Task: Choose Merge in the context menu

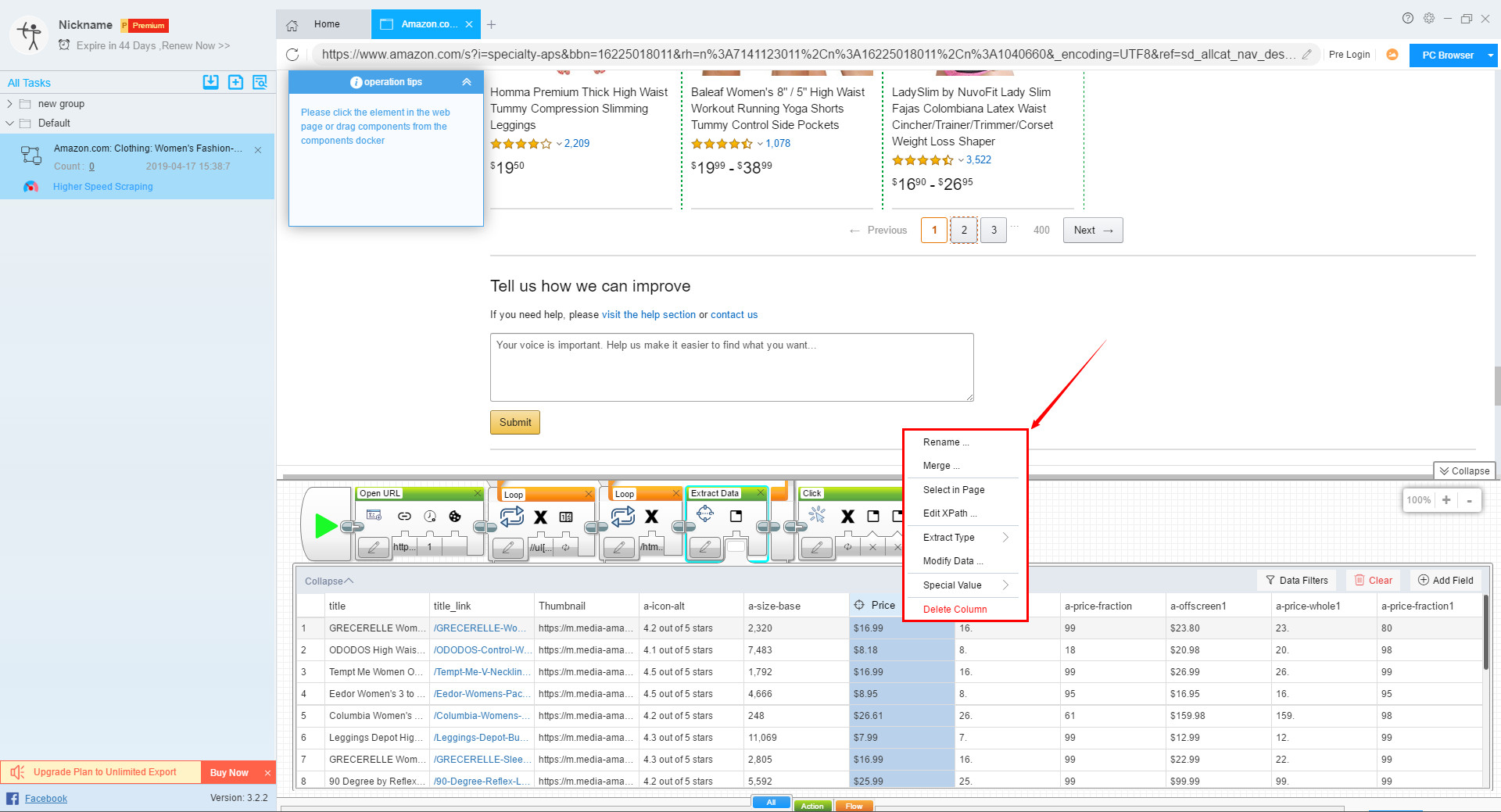Action: 941,466
